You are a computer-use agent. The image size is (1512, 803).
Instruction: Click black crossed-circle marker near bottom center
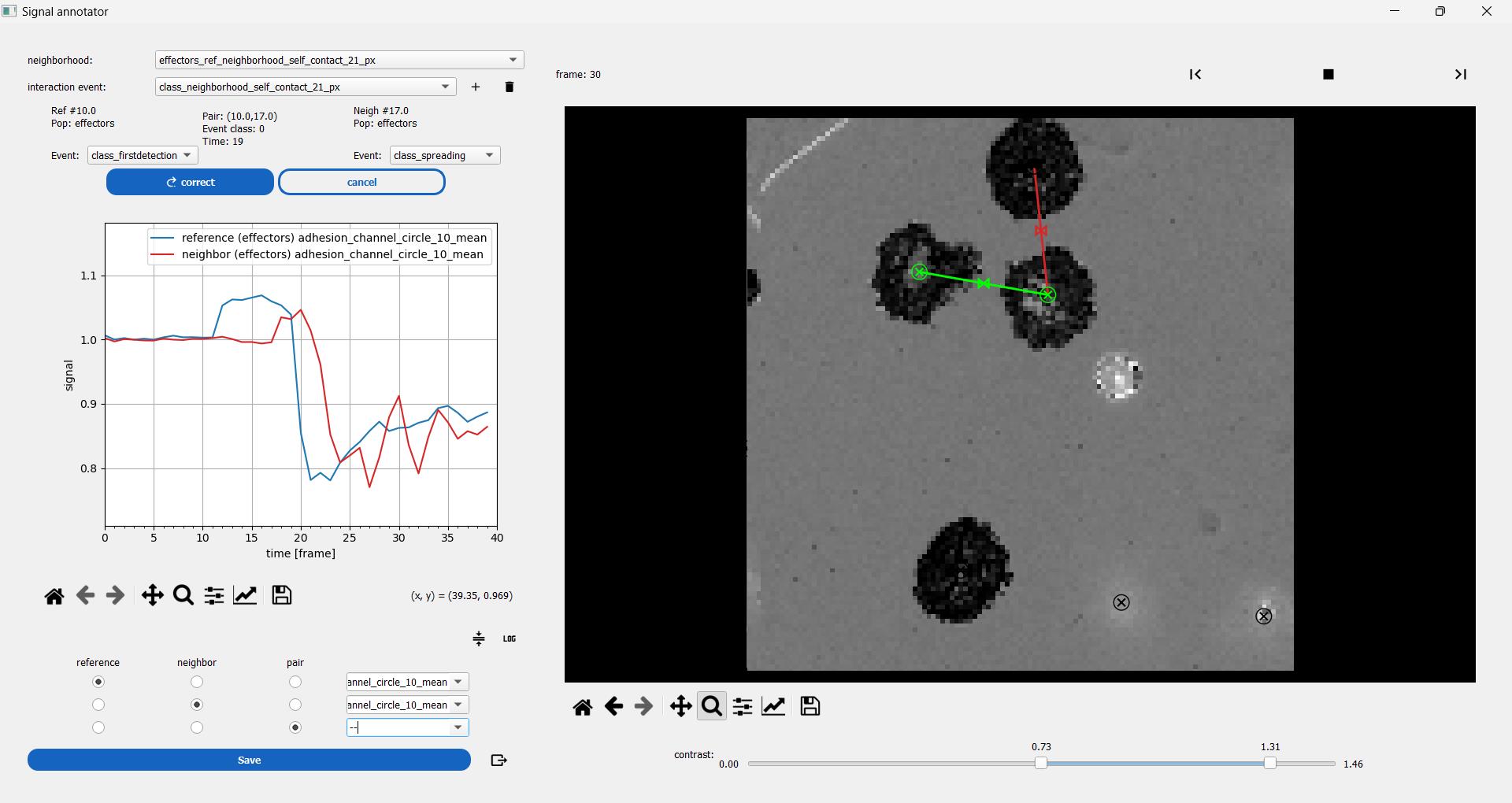coord(1121,603)
